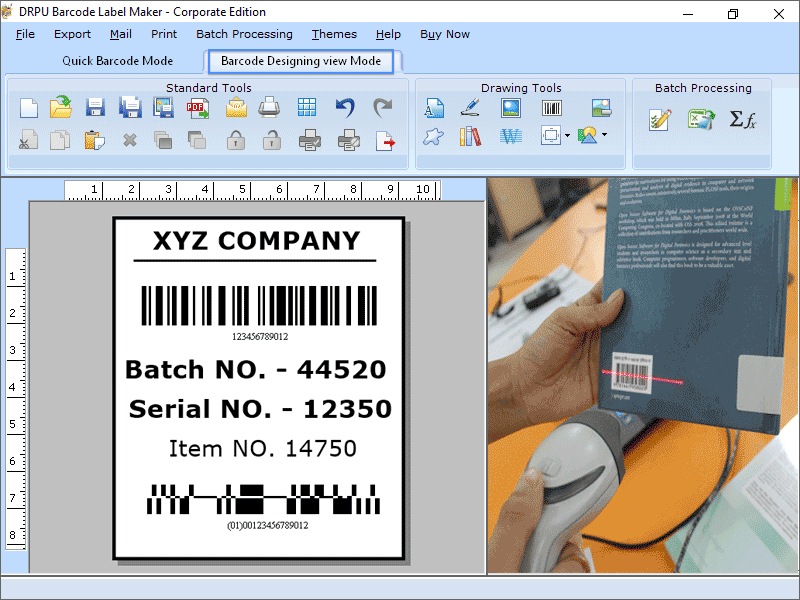Paste from clipboard
The width and height of the screenshot is (800, 600).
point(94,140)
